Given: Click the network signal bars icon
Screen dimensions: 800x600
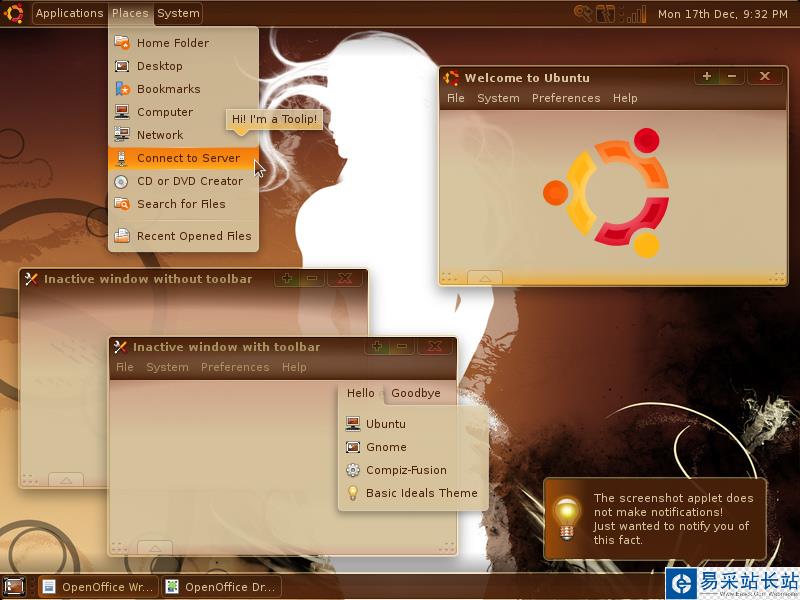Looking at the screenshot, I should 635,14.
